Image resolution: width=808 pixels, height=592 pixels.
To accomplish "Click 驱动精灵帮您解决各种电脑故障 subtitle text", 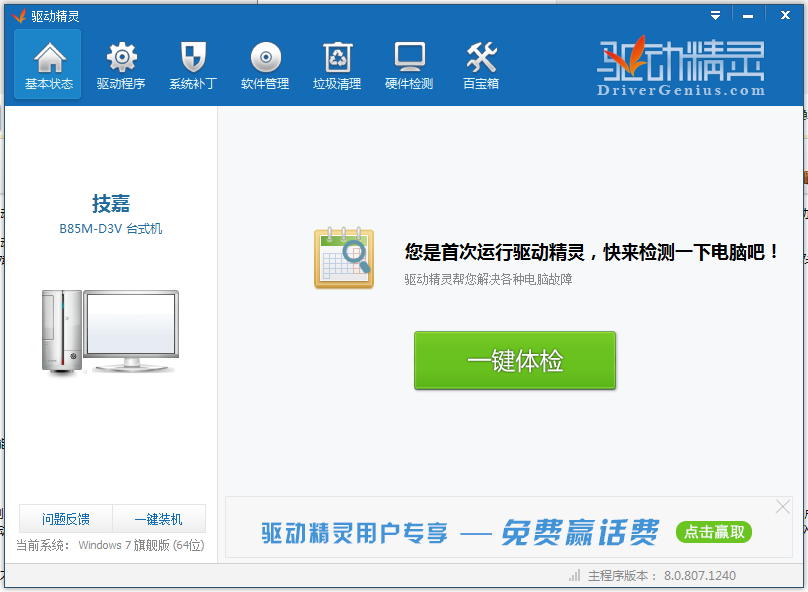I will (x=488, y=279).
